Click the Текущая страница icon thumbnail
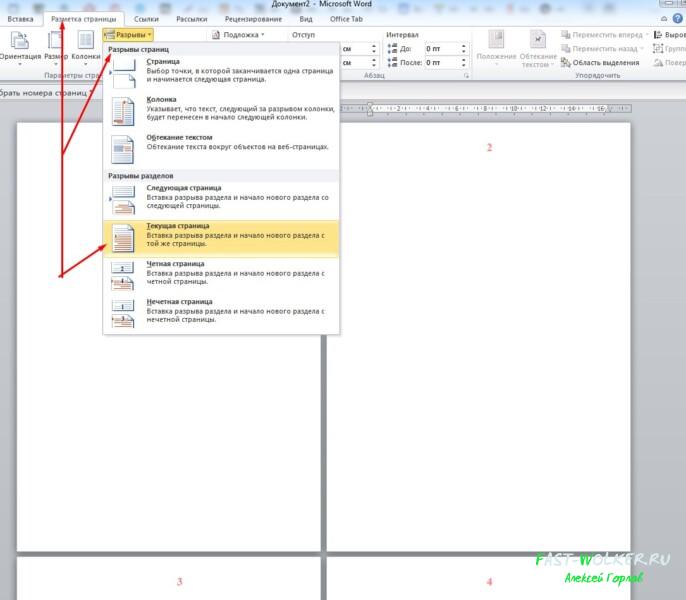 123,238
